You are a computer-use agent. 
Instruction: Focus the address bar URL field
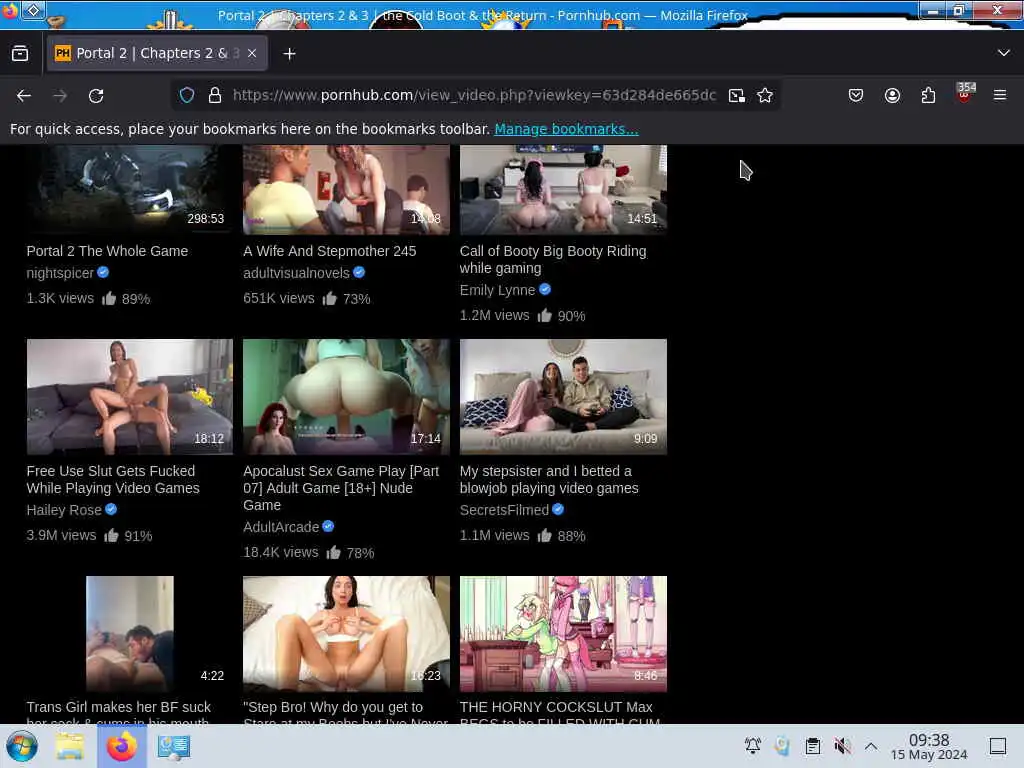pyautogui.click(x=474, y=95)
